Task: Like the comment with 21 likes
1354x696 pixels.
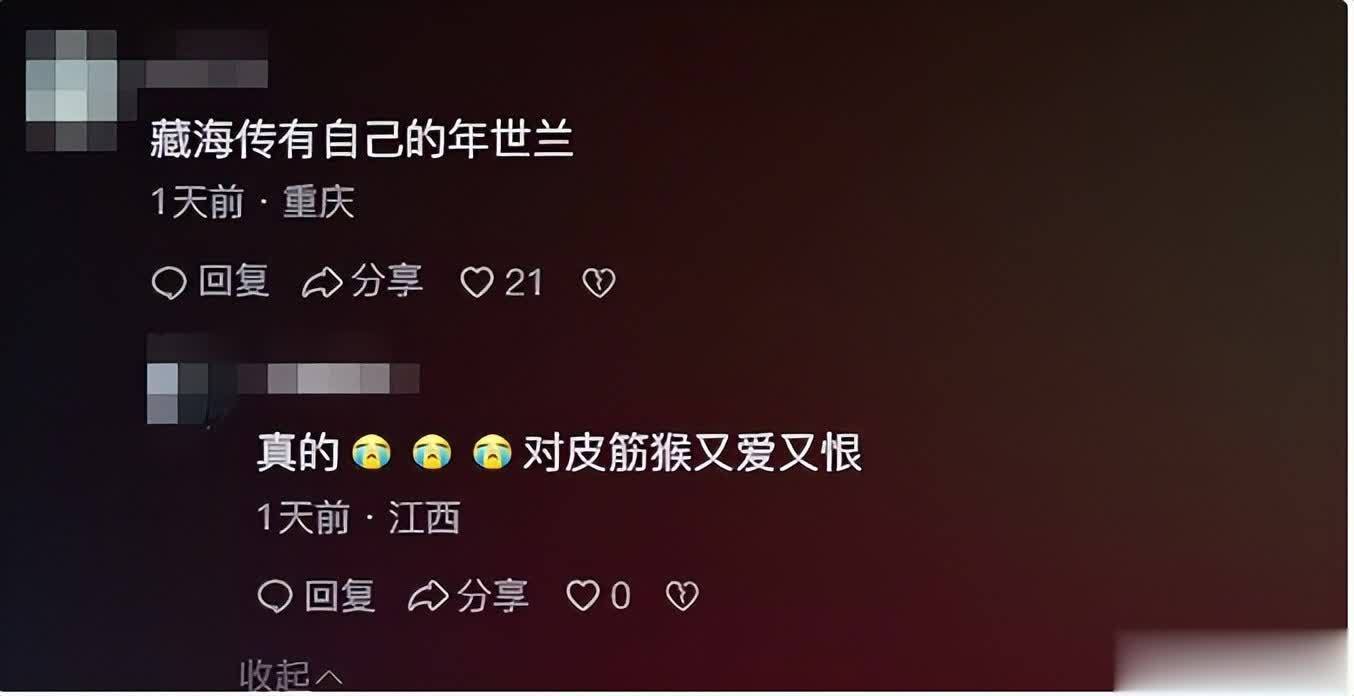Action: [477, 283]
